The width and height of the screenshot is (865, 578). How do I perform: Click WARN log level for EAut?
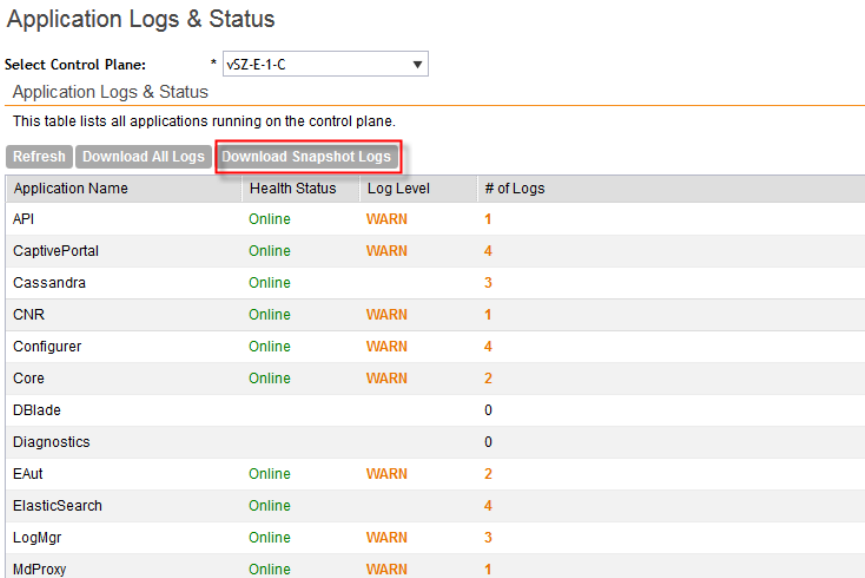click(386, 474)
